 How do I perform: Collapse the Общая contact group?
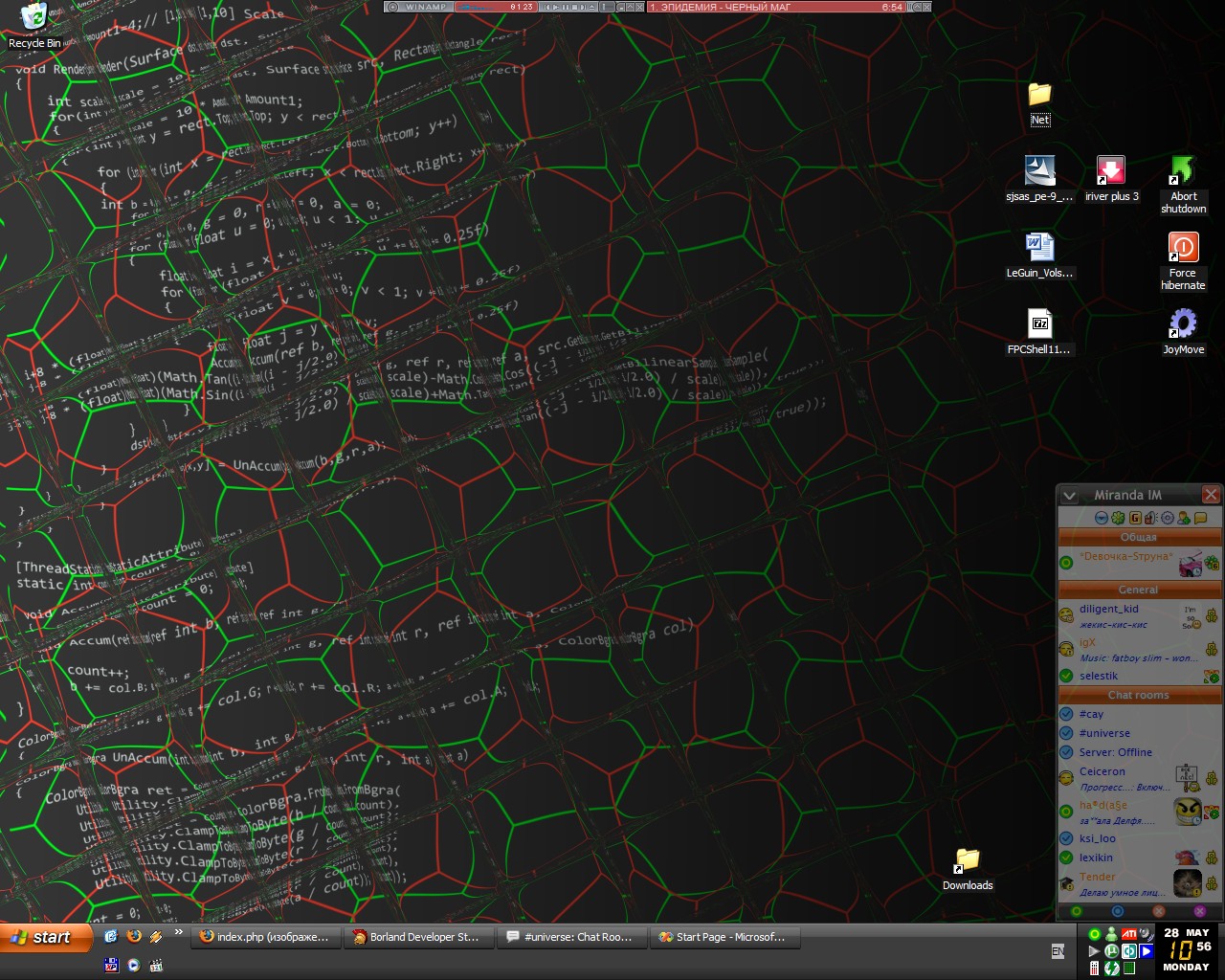pyautogui.click(x=1138, y=538)
